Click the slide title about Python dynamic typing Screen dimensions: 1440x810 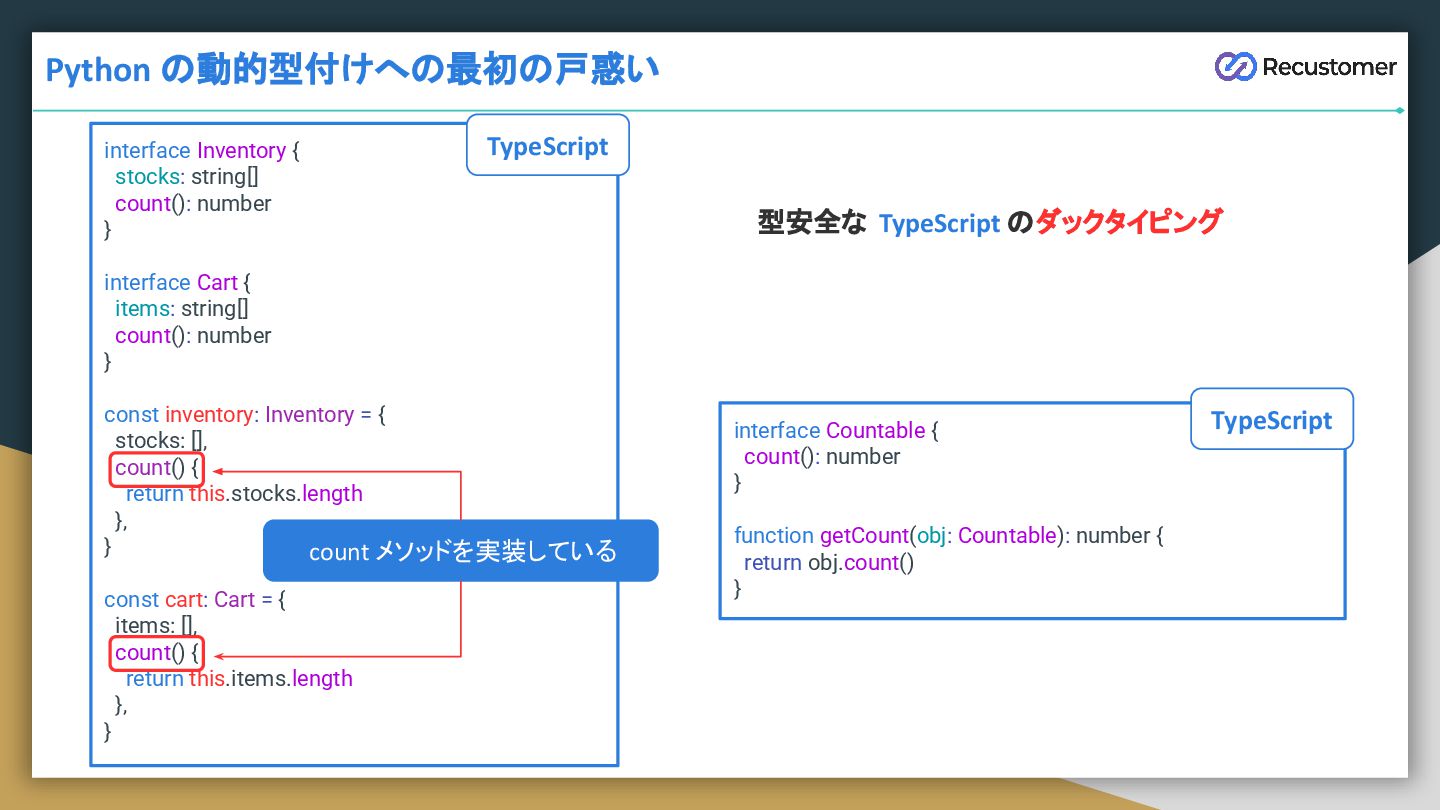(x=352, y=70)
